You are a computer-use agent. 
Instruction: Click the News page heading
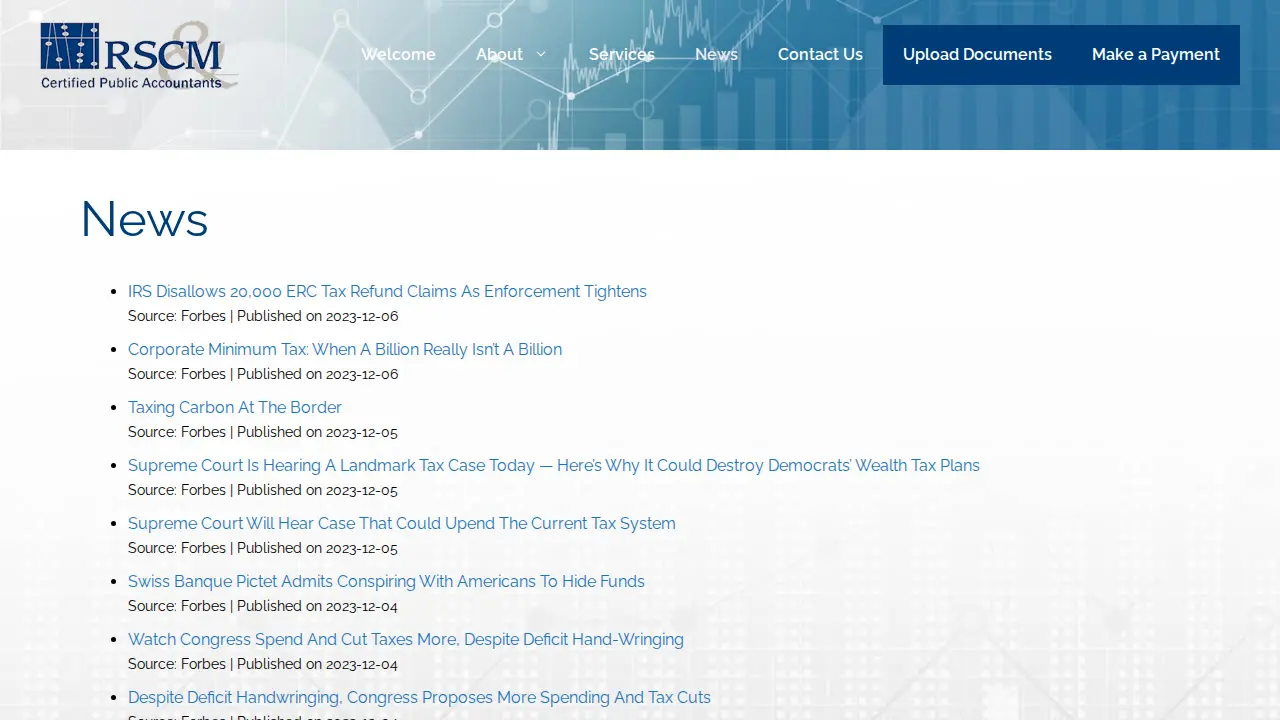tap(144, 219)
